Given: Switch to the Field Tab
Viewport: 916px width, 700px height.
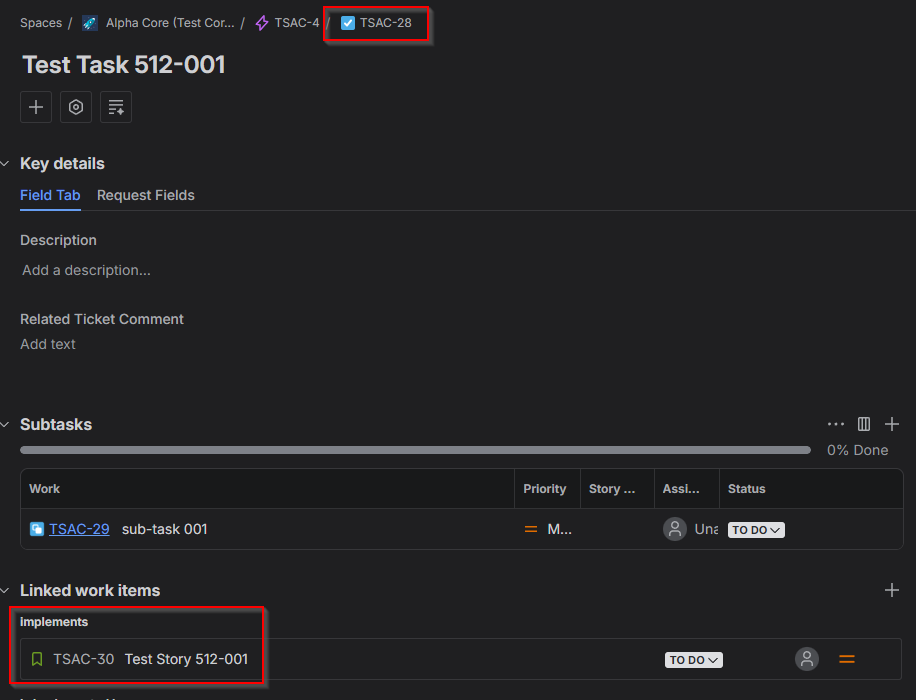Looking at the screenshot, I should pyautogui.click(x=50, y=195).
